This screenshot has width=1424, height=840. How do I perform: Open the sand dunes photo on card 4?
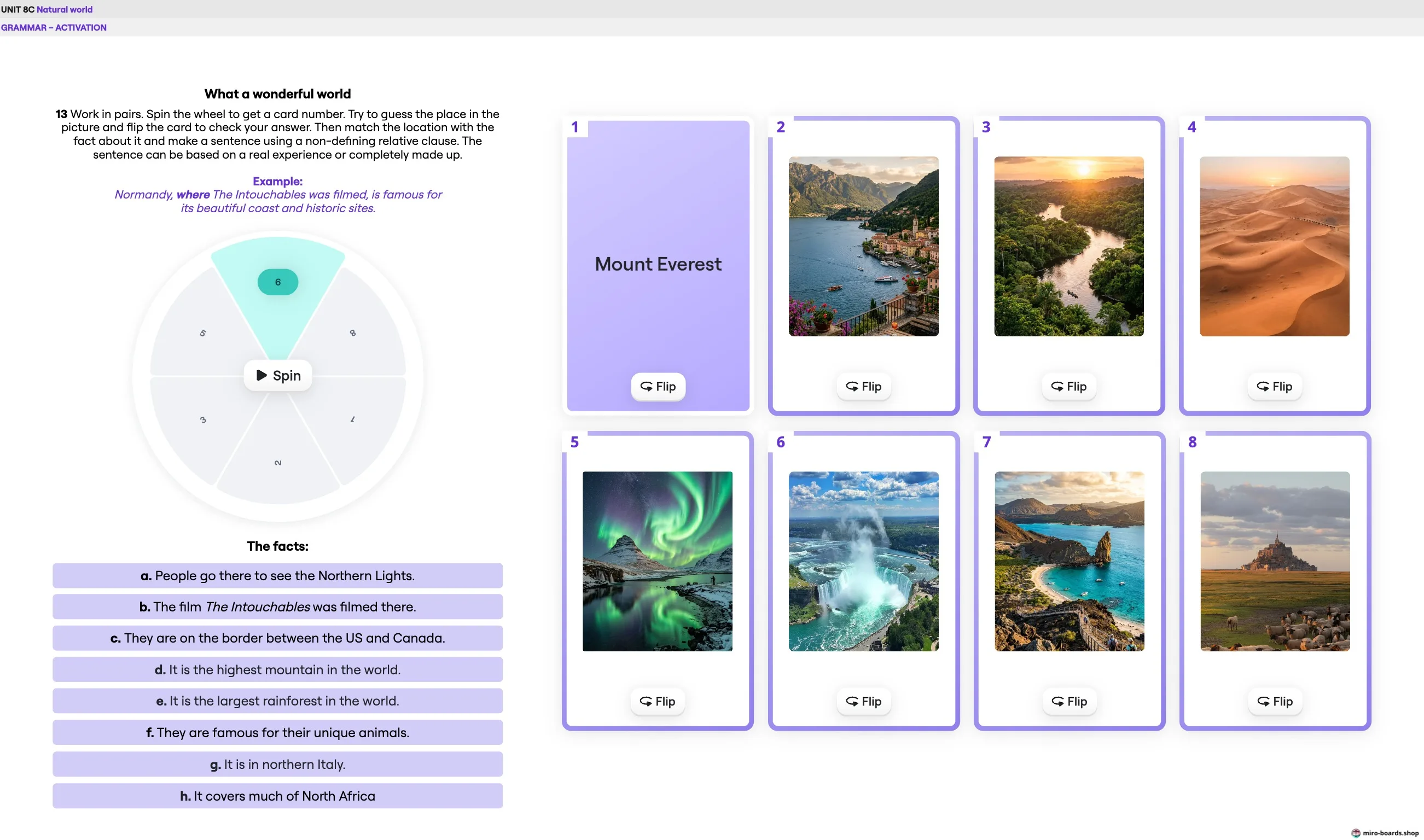(x=1275, y=246)
